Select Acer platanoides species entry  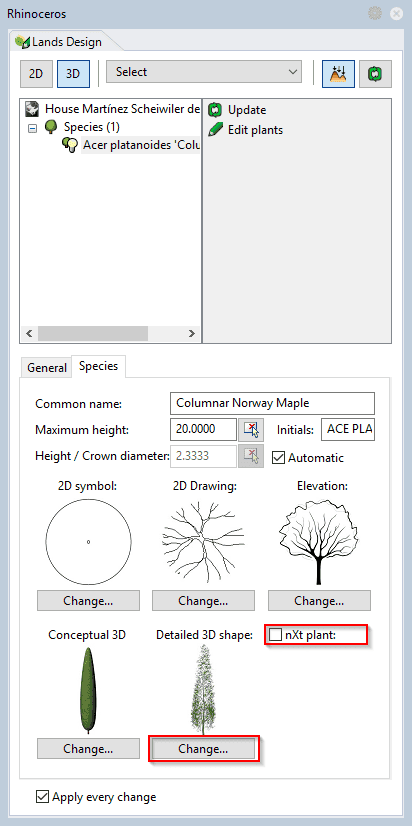coord(140,145)
